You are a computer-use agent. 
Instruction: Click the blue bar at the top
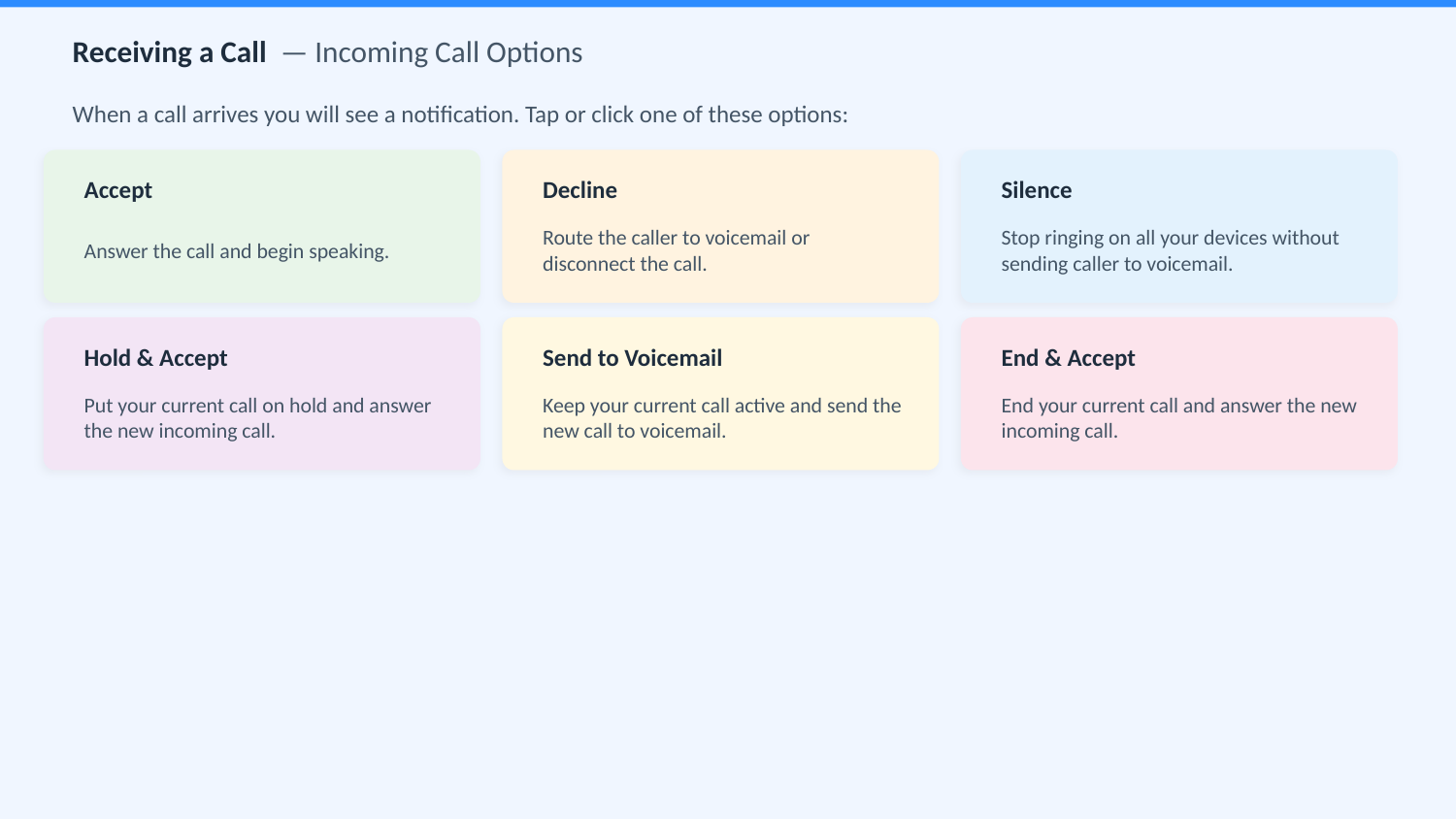pos(728,3)
